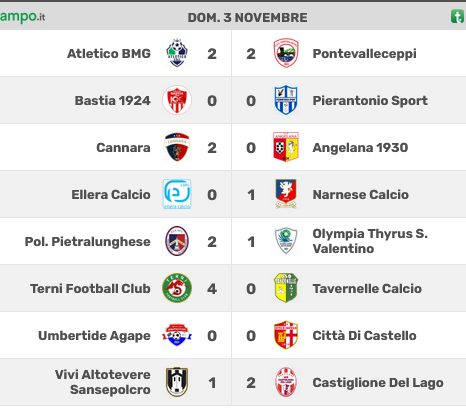The width and height of the screenshot is (466, 414).
Task: Select the Pierantonio Sport shield logo
Action: coord(286,100)
